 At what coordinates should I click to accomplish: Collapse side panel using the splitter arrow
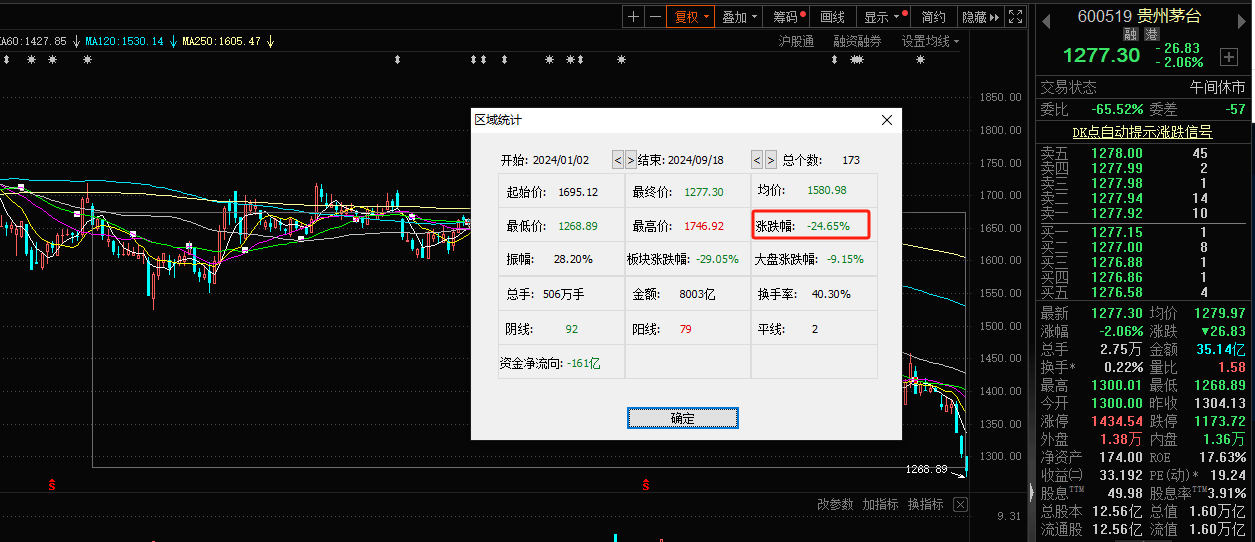click(1031, 492)
